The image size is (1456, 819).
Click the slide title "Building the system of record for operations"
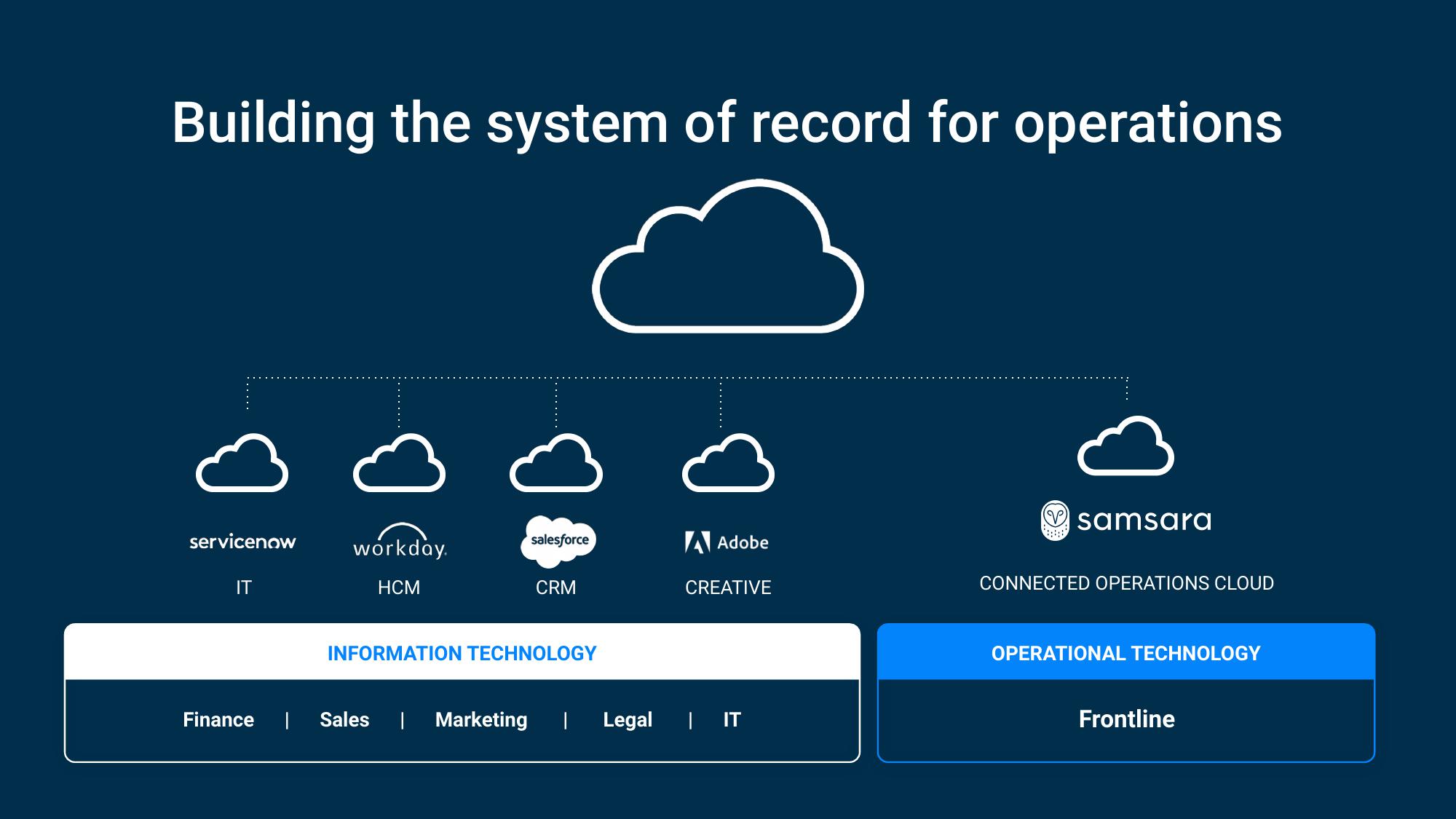(x=727, y=124)
